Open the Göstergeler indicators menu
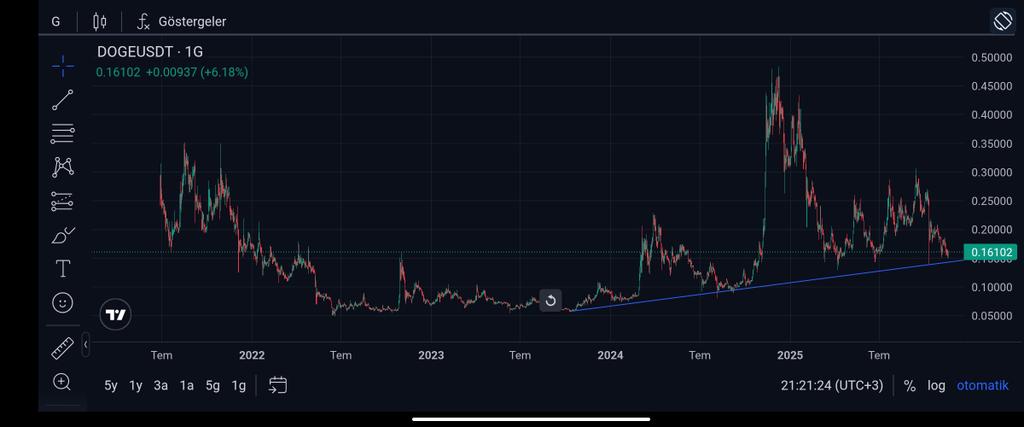This screenshot has height=427, width=1024. pos(182,22)
